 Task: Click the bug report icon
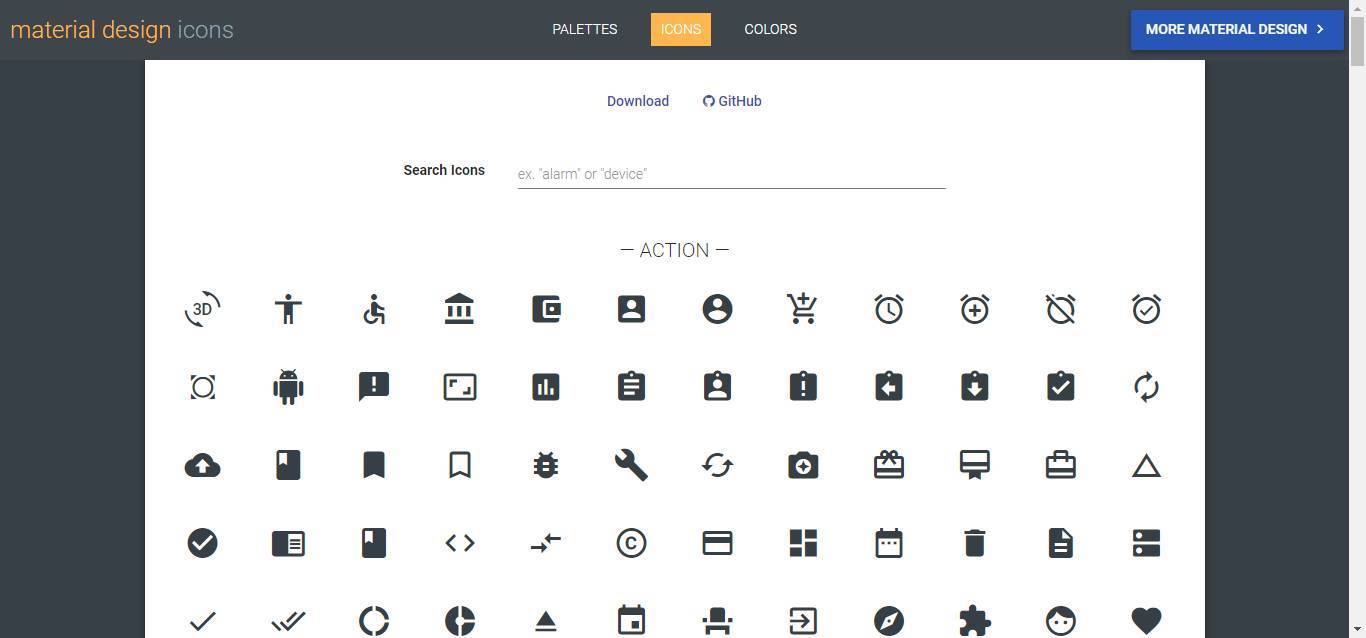pyautogui.click(x=546, y=465)
